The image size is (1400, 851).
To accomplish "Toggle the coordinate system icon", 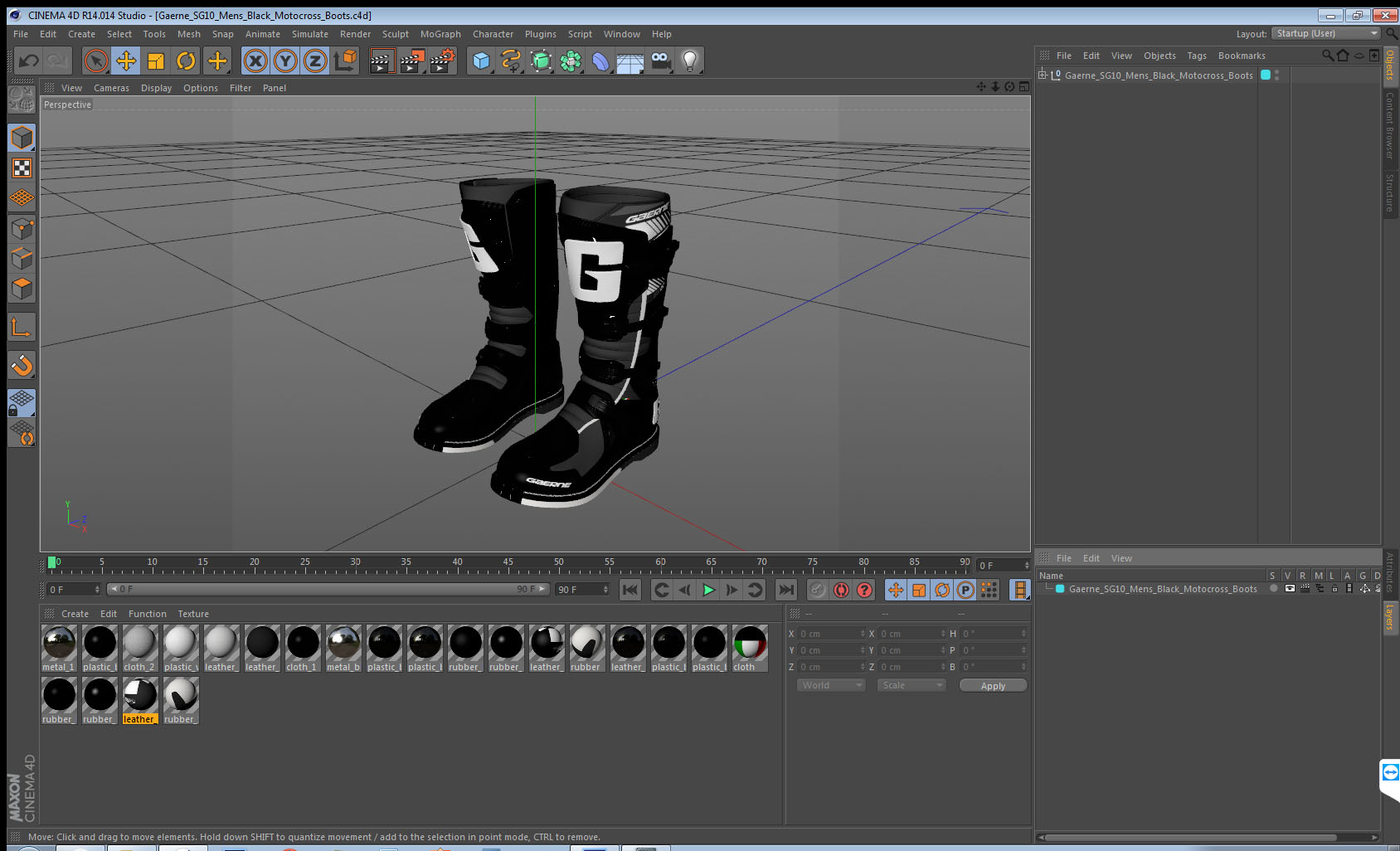I will pyautogui.click(x=345, y=61).
